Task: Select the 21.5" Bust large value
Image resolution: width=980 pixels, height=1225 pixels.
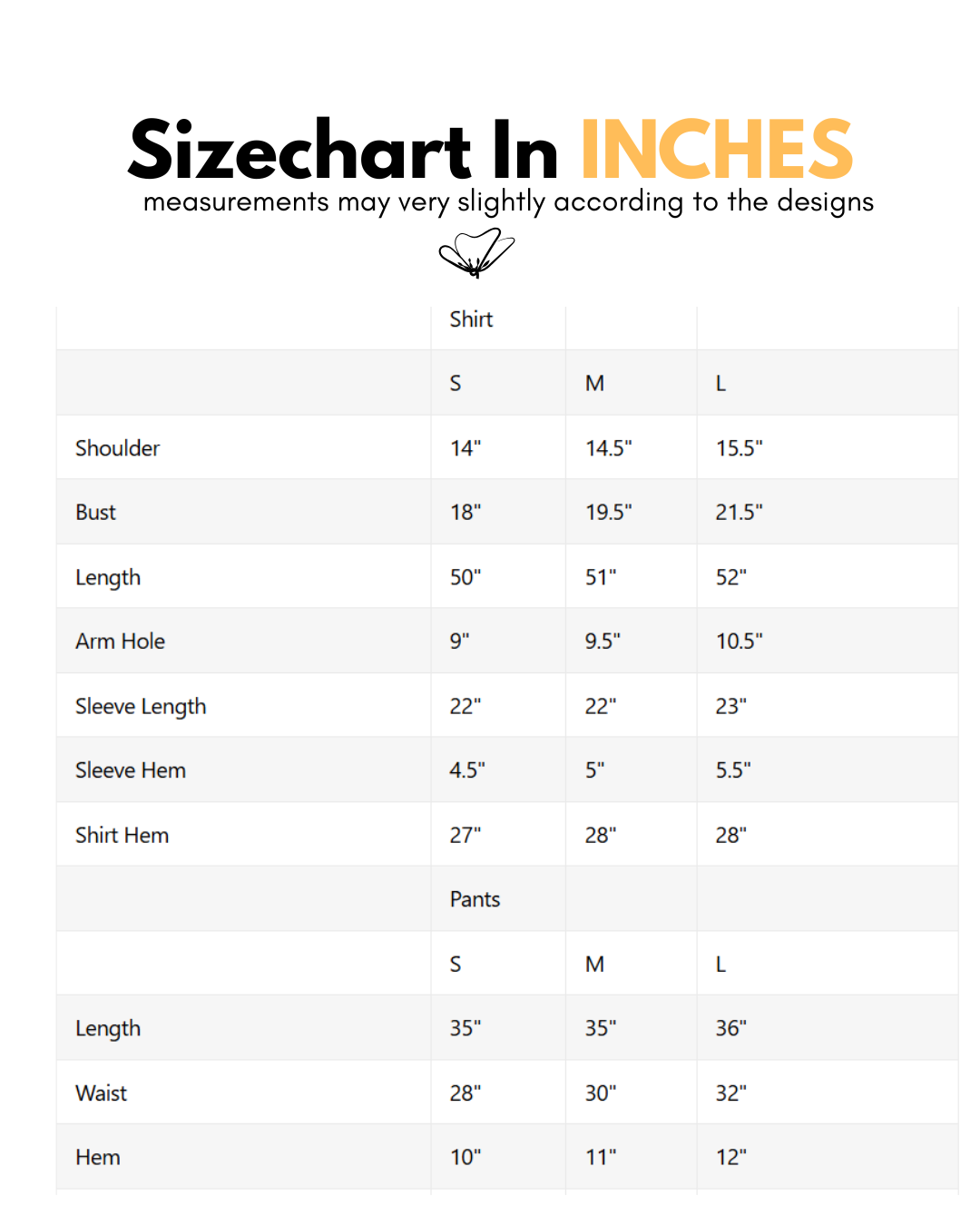Action: pos(739,513)
